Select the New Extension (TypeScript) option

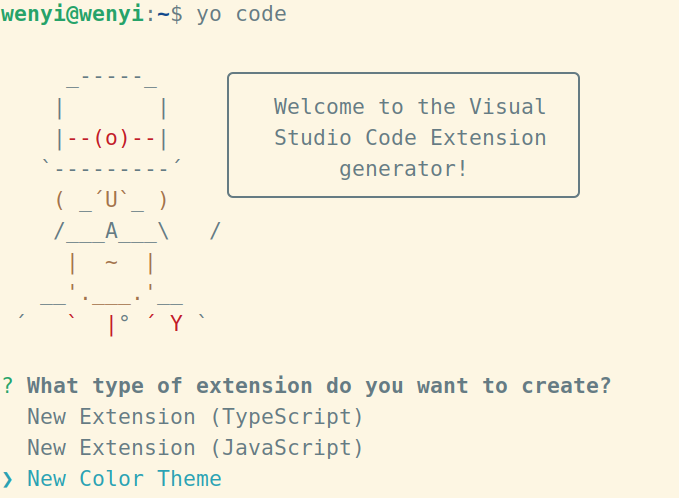(x=195, y=417)
